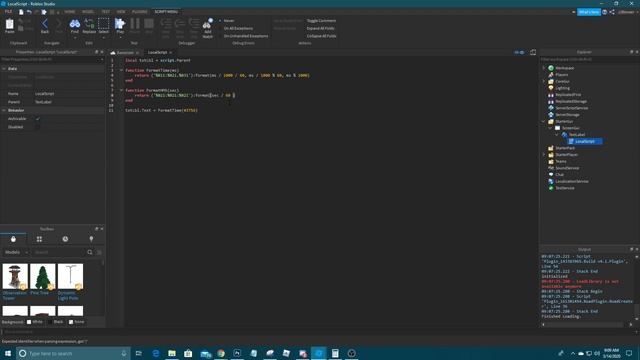The image size is (640, 360).
Task: Open the Models category dropdown in Toolbox
Action: click(16, 252)
